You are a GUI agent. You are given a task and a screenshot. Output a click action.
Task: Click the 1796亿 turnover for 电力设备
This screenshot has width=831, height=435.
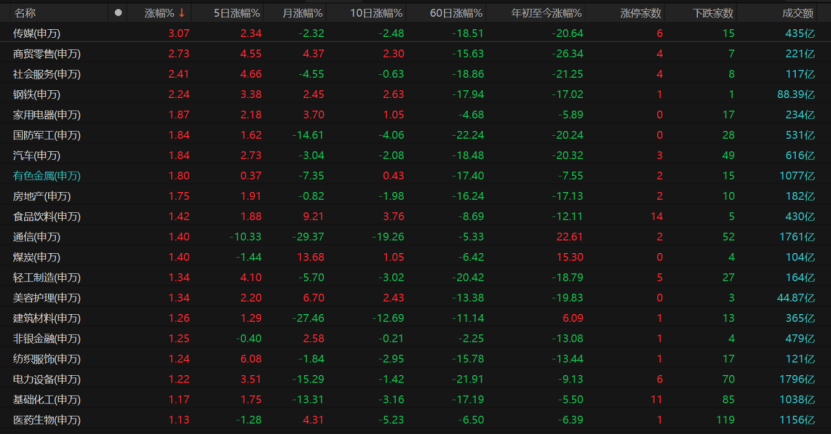point(797,379)
